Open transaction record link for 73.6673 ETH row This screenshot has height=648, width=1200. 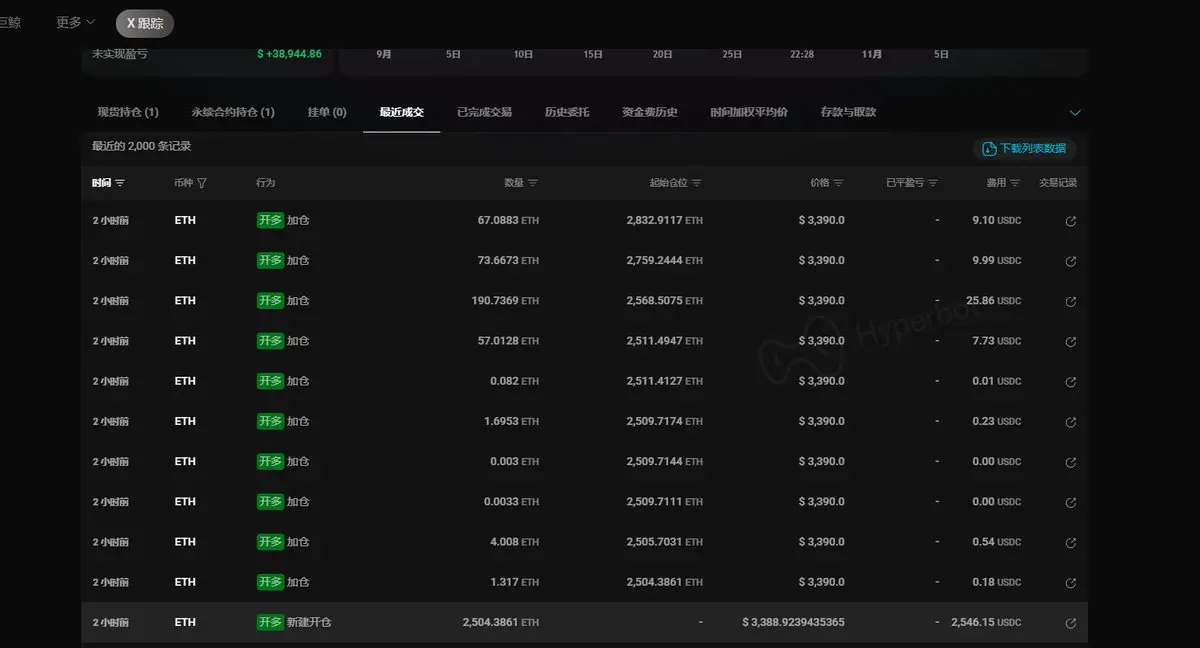(x=1071, y=261)
